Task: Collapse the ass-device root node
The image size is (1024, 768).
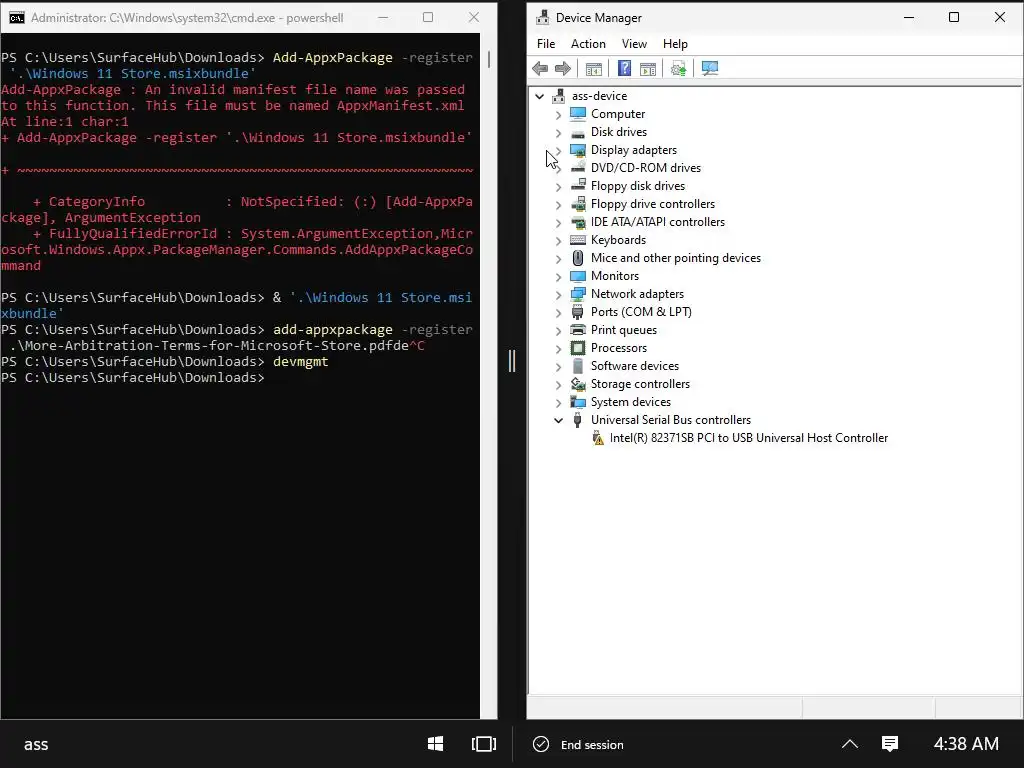Action: coord(539,96)
